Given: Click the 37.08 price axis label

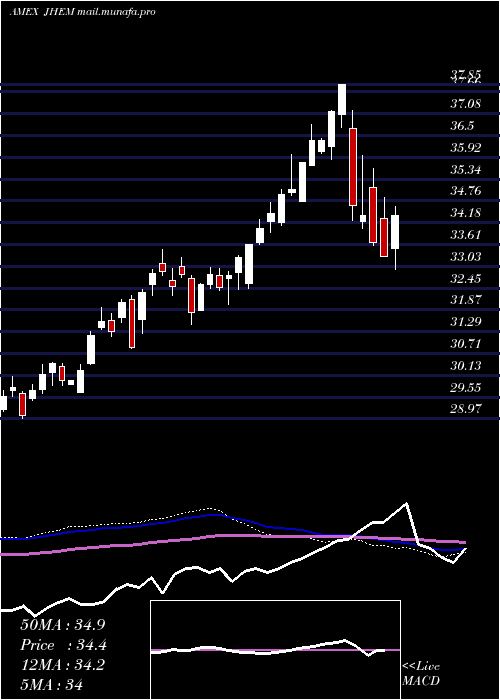Looking at the screenshot, I should click(x=466, y=104).
